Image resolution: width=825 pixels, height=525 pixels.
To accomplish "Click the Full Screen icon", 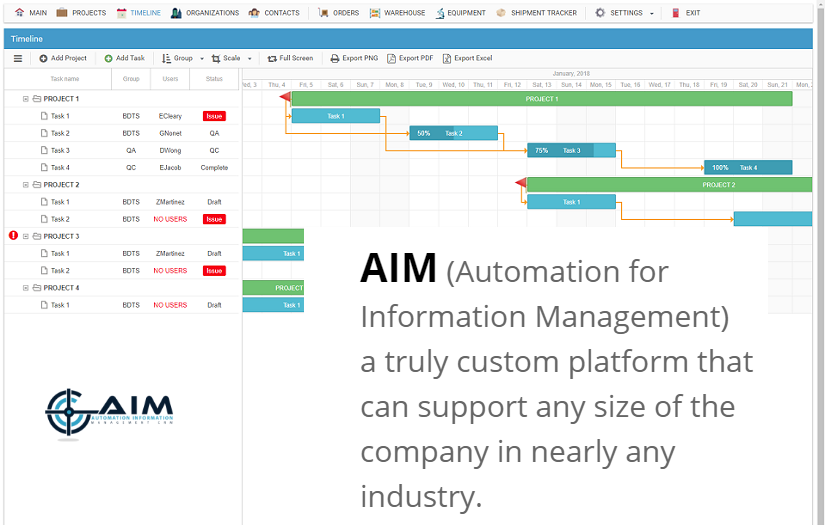I will 272,58.
